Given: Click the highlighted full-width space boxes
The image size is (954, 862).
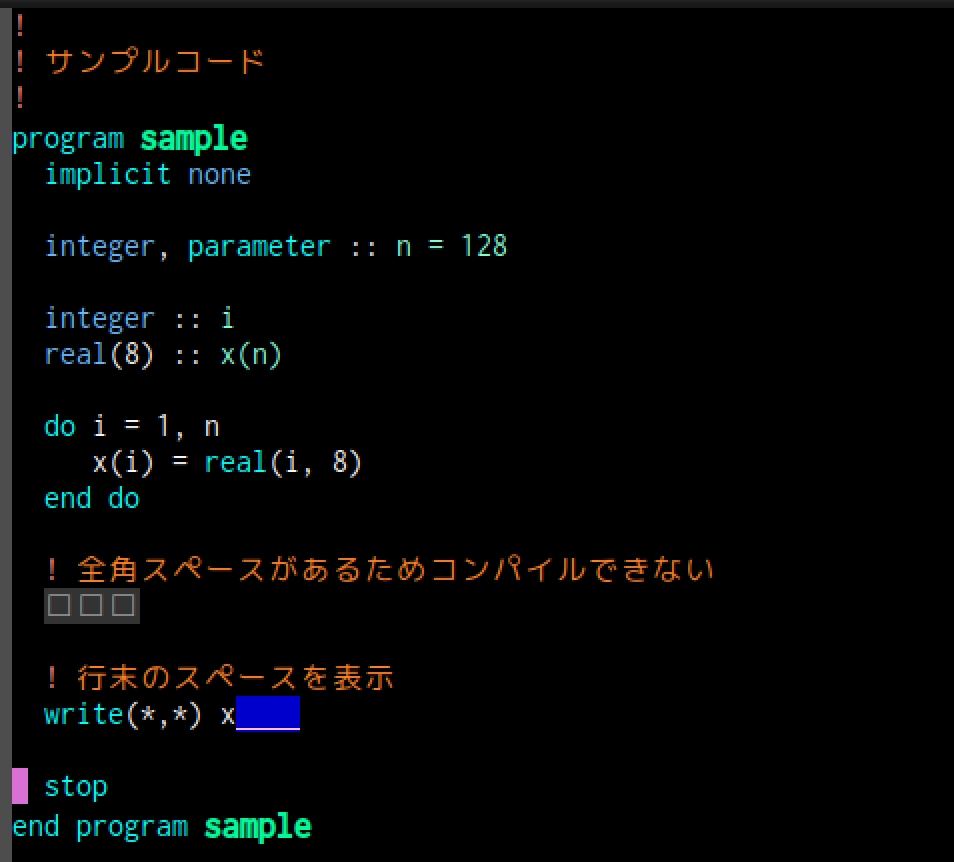Looking at the screenshot, I should tap(91, 606).
